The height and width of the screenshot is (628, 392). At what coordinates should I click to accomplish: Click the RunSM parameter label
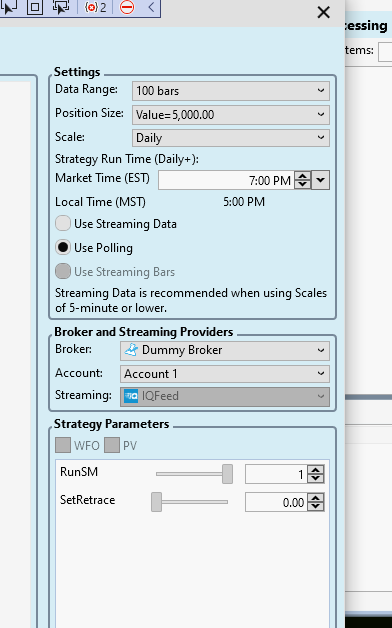click(79, 472)
